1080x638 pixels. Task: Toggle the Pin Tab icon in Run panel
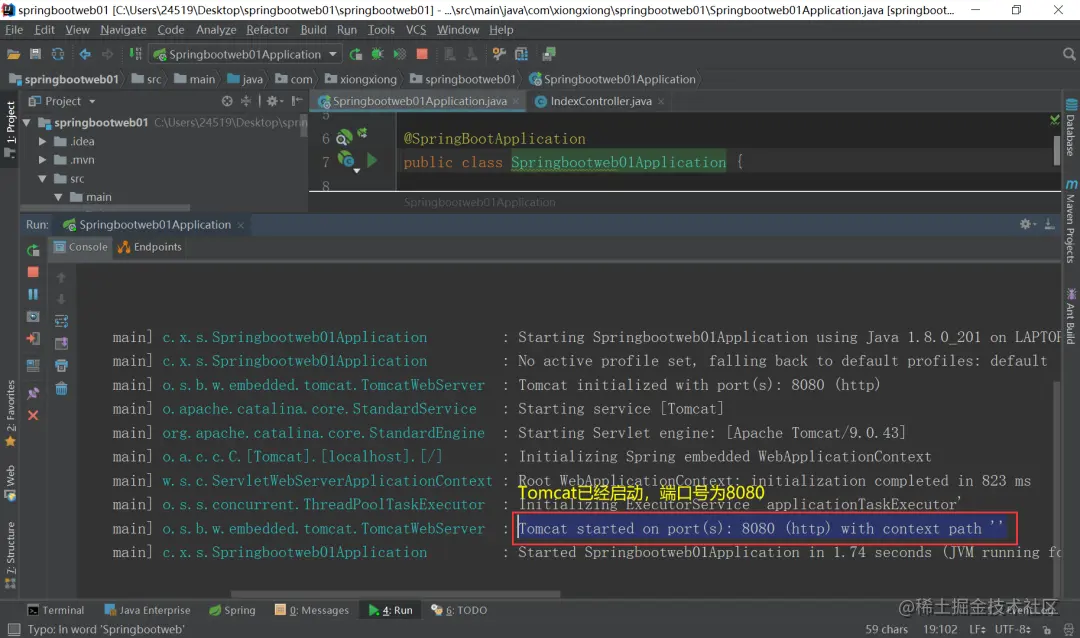(33, 393)
